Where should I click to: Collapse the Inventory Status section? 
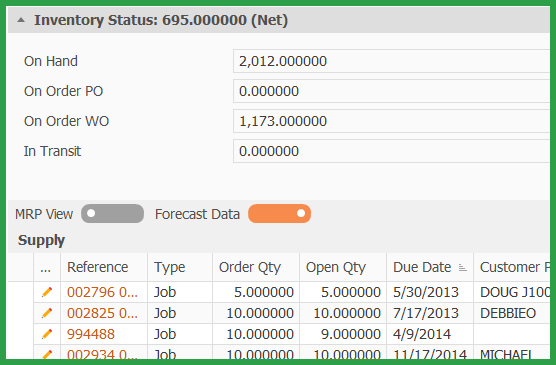21,20
